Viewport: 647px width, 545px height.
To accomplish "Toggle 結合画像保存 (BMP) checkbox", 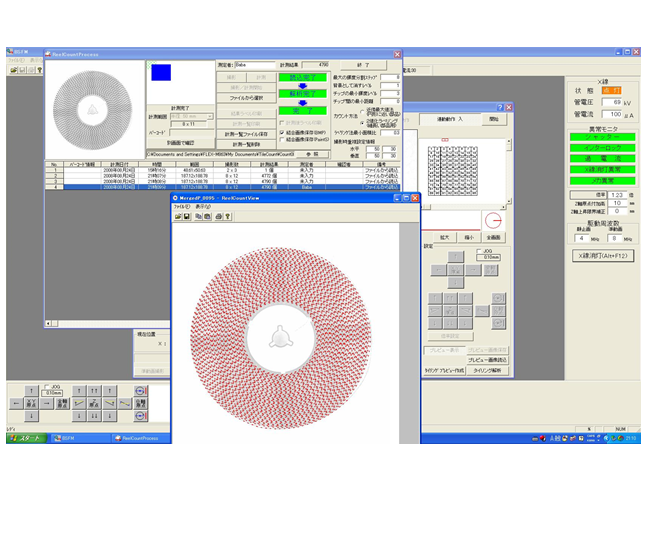I will pos(282,132).
